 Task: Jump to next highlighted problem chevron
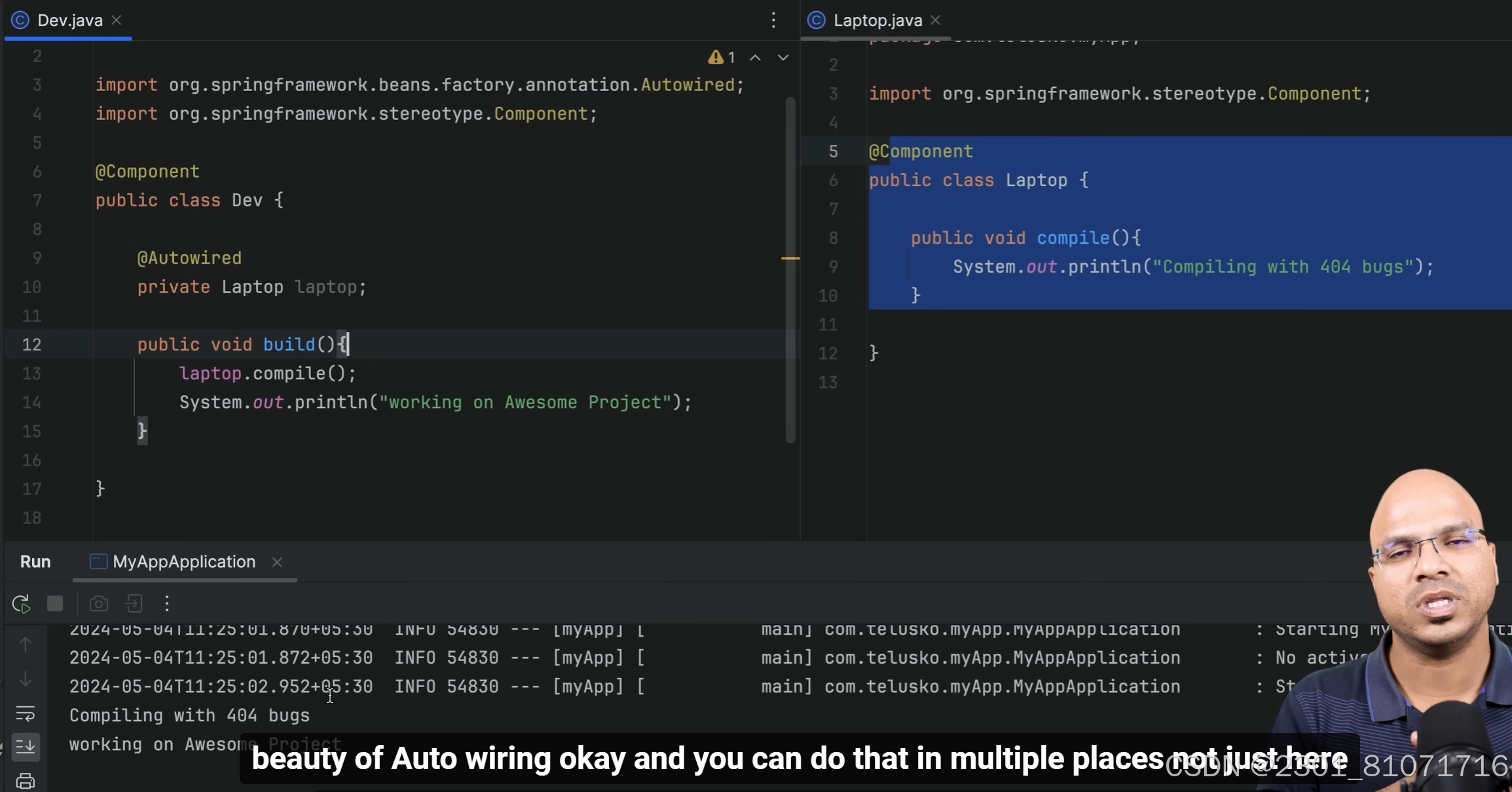[x=783, y=58]
